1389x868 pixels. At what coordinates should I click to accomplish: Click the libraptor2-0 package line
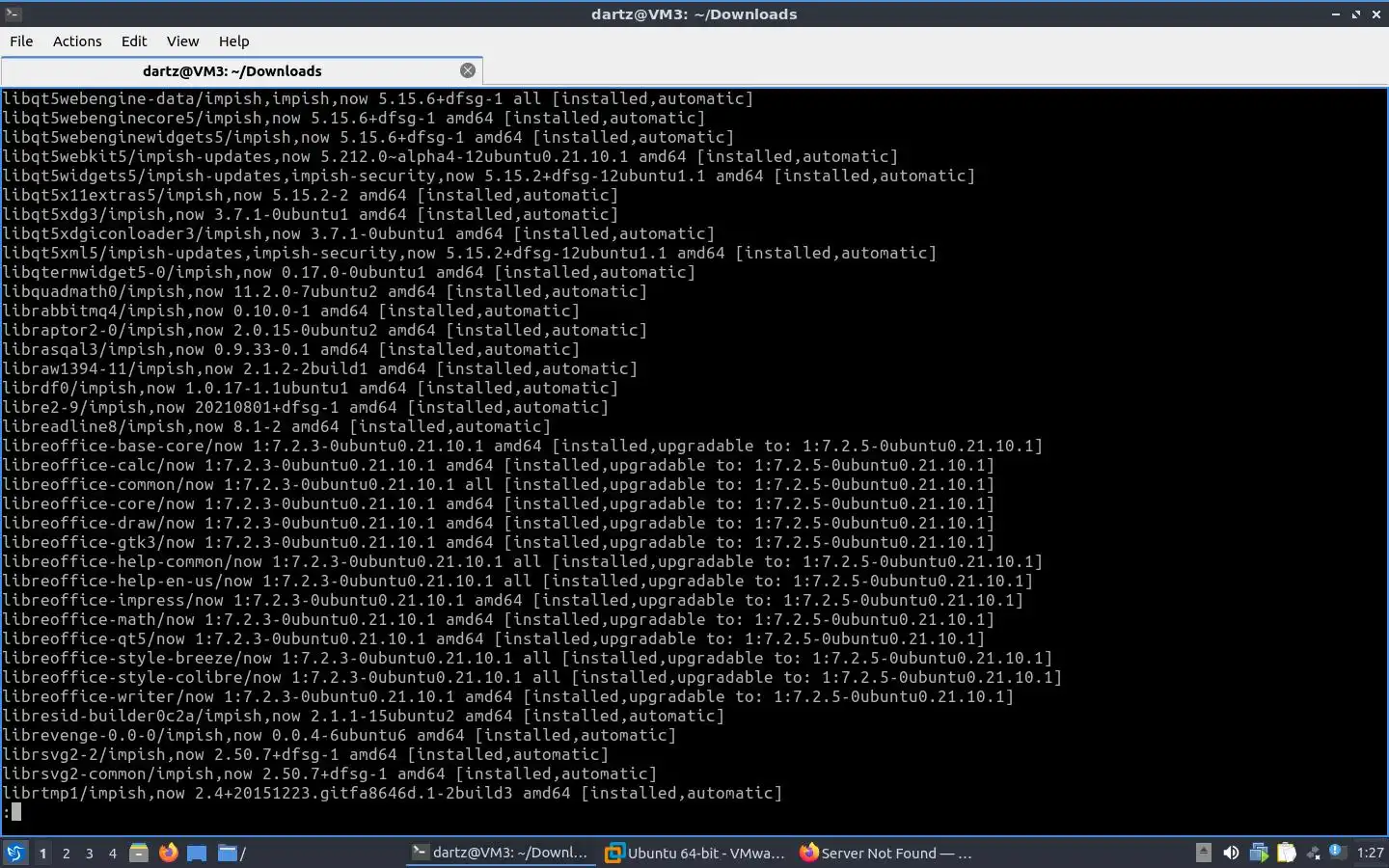point(325,330)
